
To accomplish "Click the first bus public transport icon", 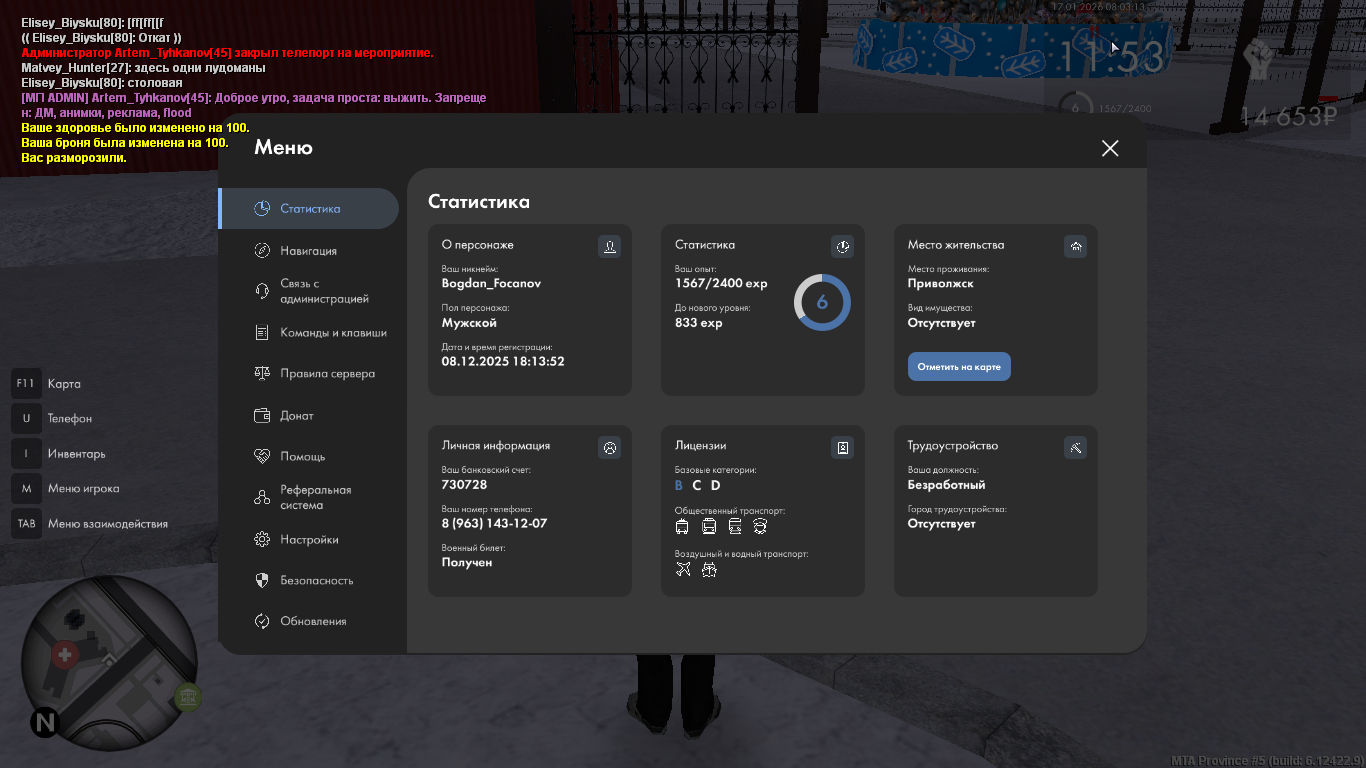I will tap(682, 527).
